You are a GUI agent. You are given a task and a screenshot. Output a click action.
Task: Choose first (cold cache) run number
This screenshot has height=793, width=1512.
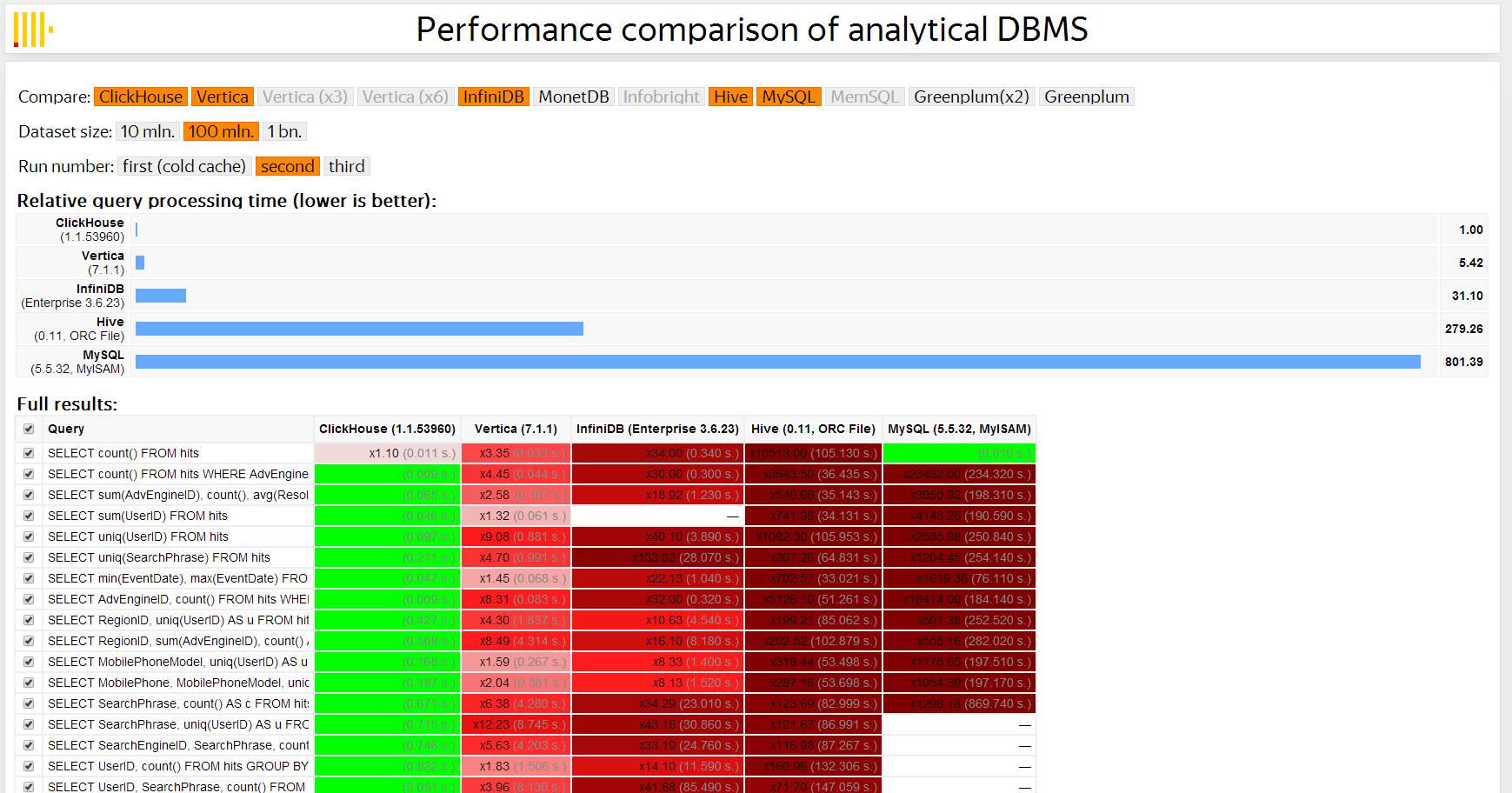coord(184,166)
